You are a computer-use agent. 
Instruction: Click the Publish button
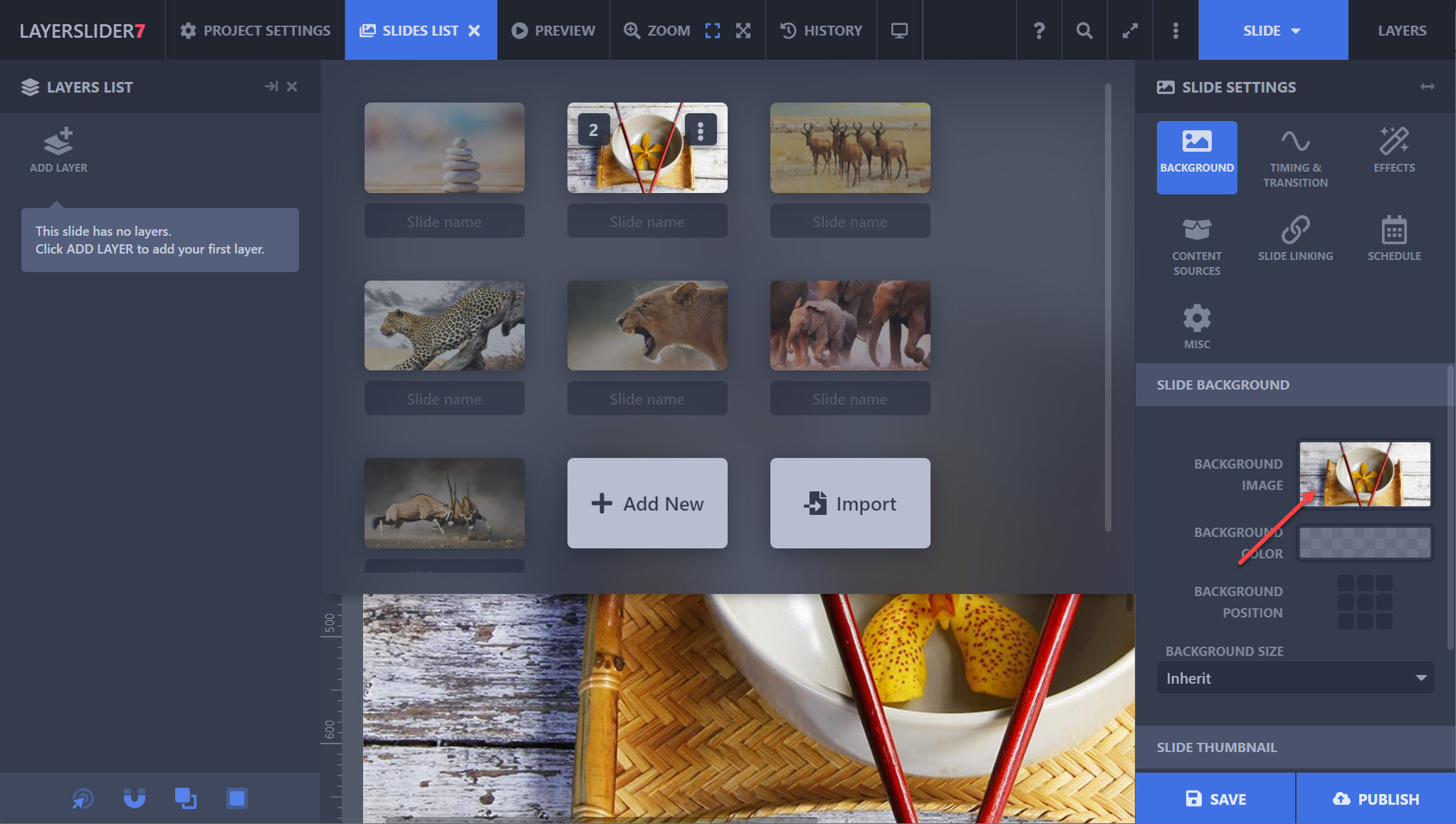[x=1376, y=799]
